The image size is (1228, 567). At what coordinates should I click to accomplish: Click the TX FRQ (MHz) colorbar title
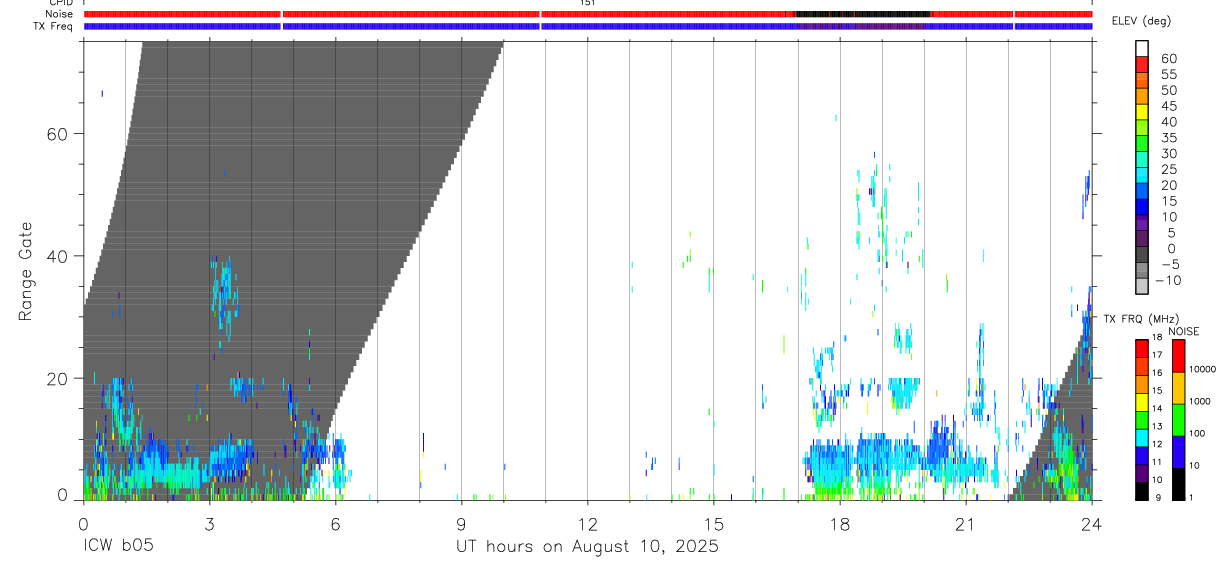[1140, 318]
